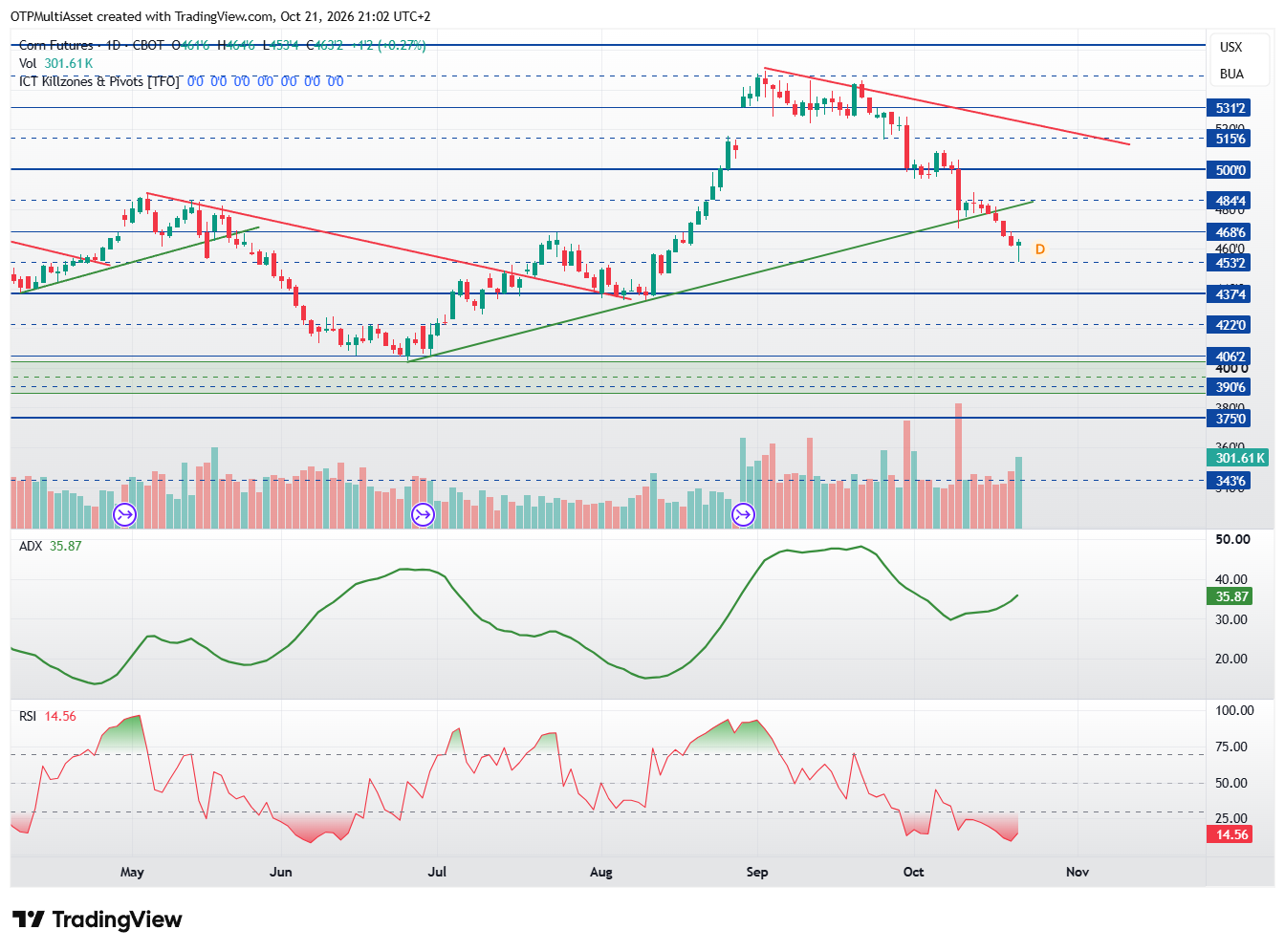Click the contract rollover marker near September

(743, 515)
